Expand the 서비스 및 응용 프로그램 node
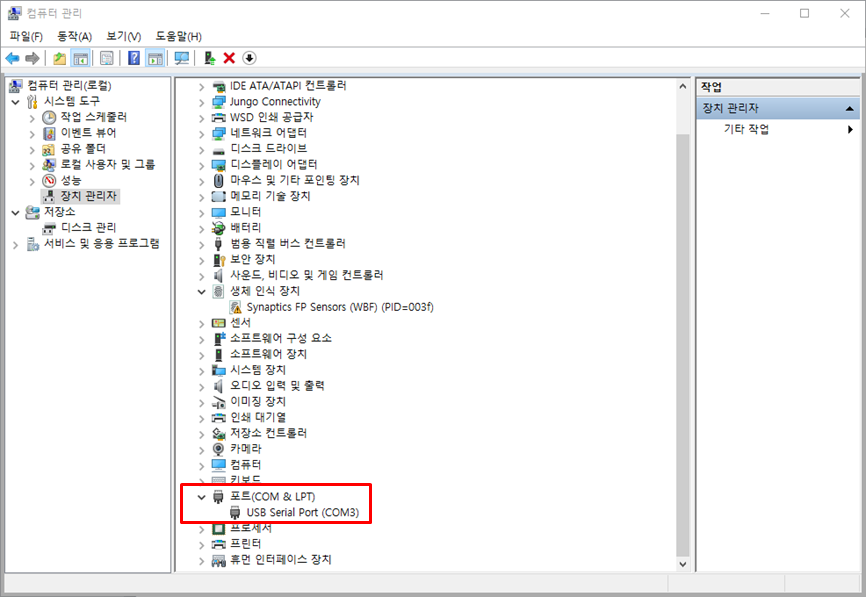 click(15, 245)
